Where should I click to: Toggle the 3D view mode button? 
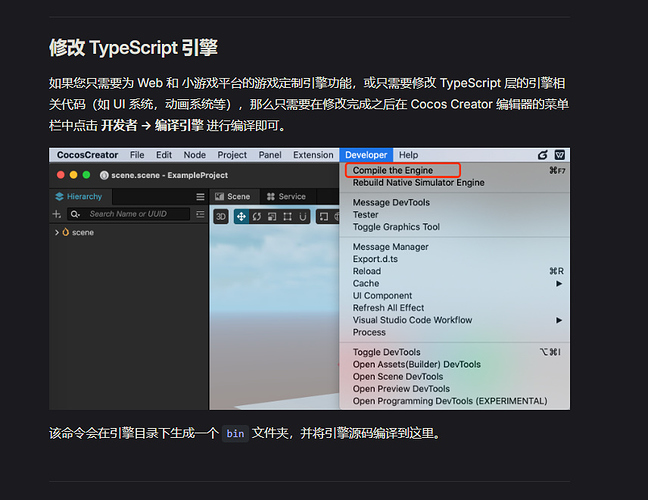[x=221, y=217]
